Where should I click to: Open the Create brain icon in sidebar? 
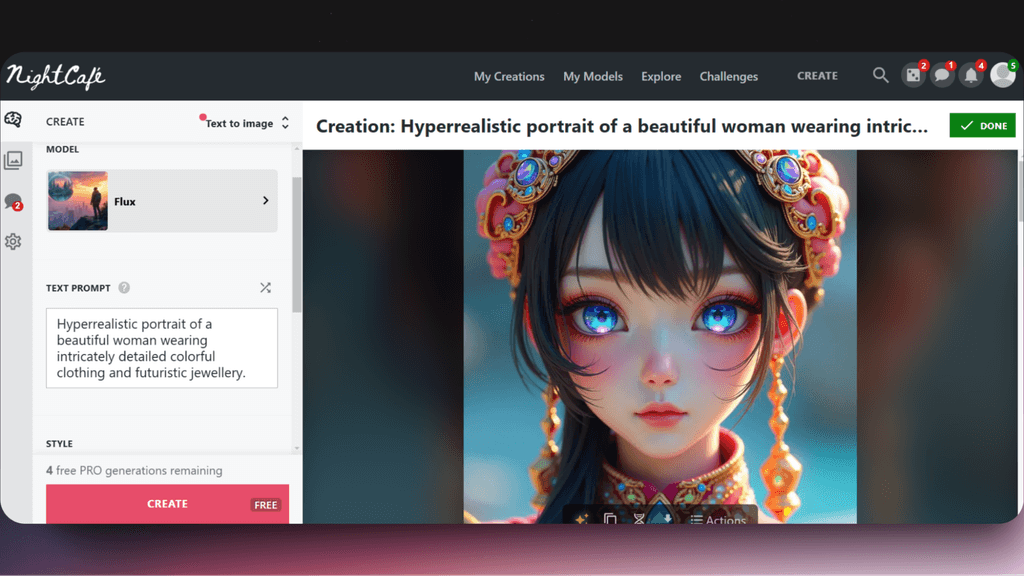pyautogui.click(x=13, y=120)
